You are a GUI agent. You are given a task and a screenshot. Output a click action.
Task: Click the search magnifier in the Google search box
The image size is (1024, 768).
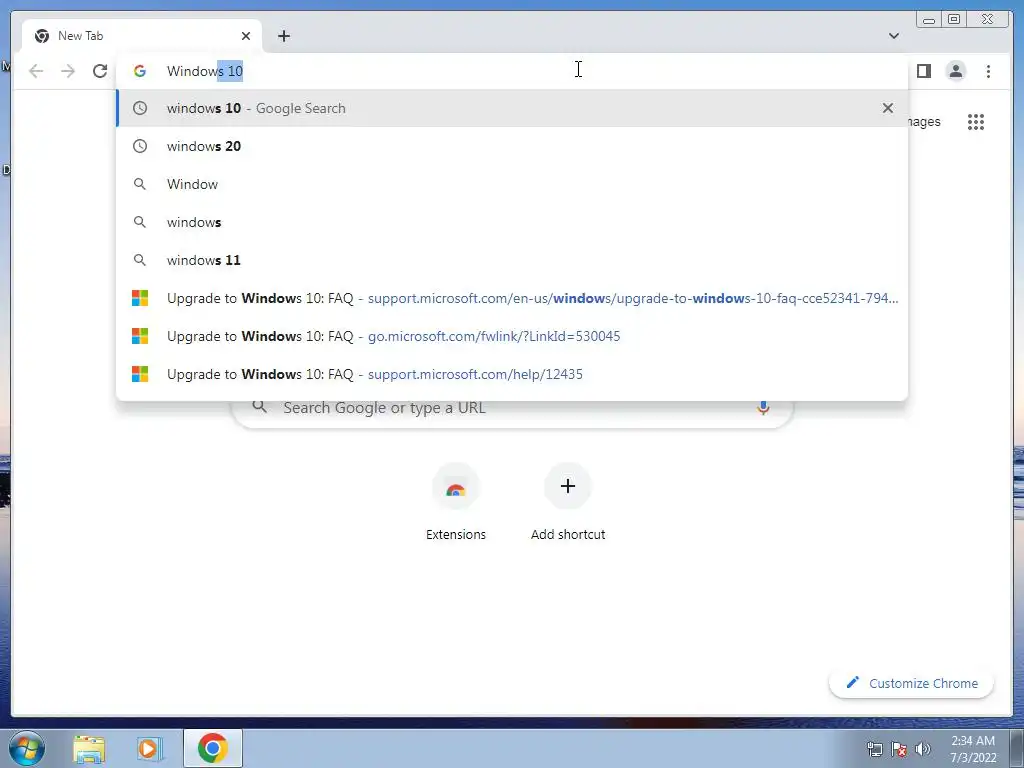point(260,408)
